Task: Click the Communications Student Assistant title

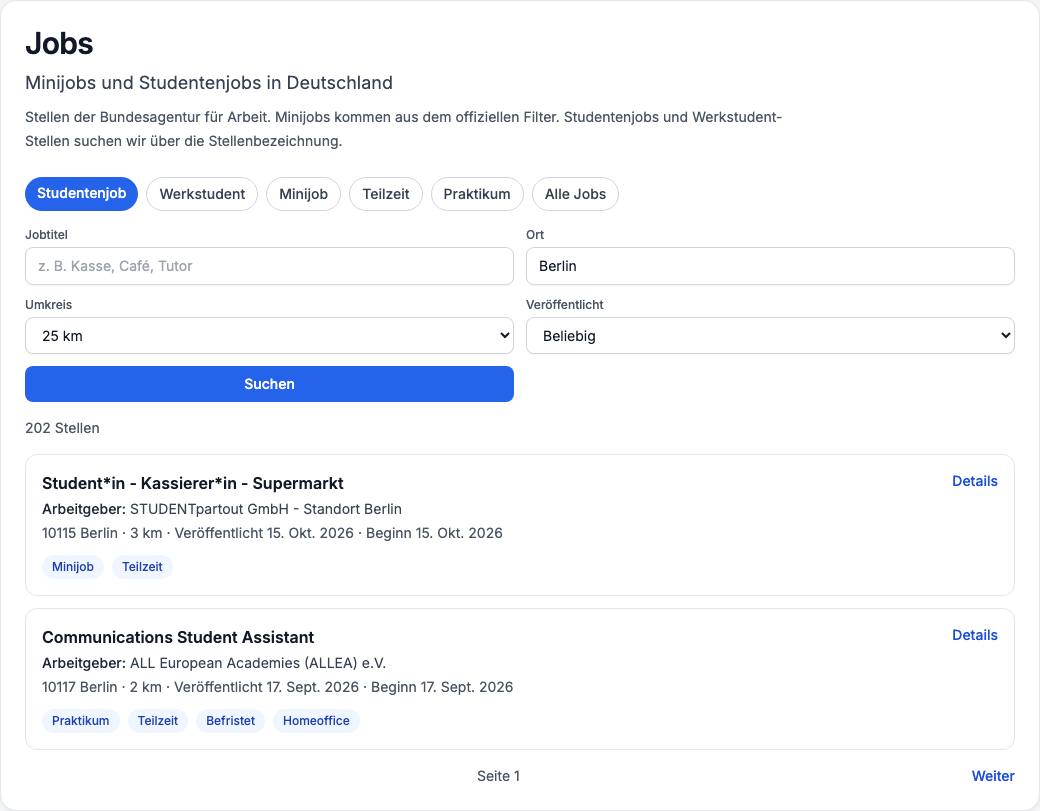Action: pyautogui.click(x=178, y=637)
